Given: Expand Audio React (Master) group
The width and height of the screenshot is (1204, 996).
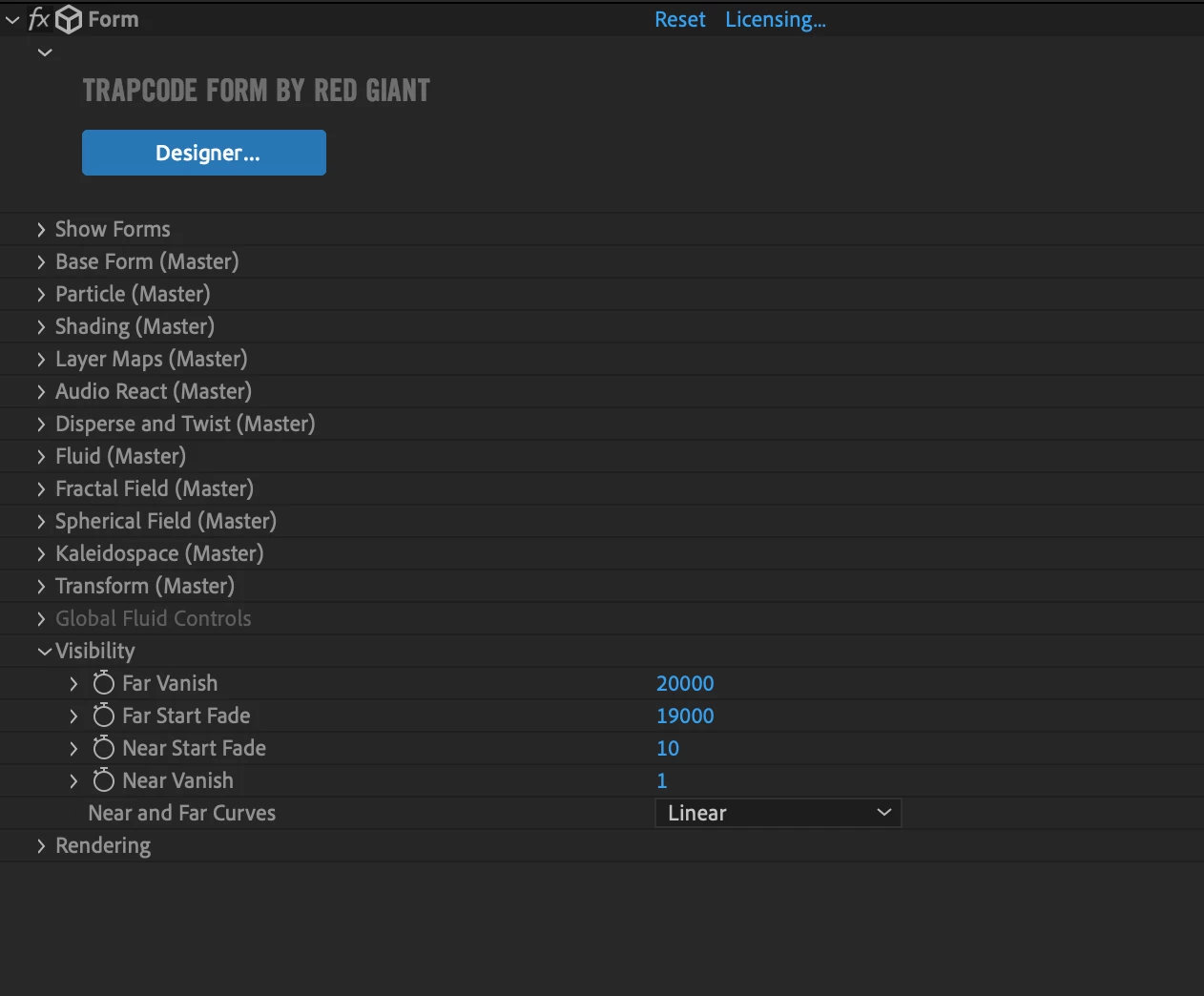Looking at the screenshot, I should [41, 392].
